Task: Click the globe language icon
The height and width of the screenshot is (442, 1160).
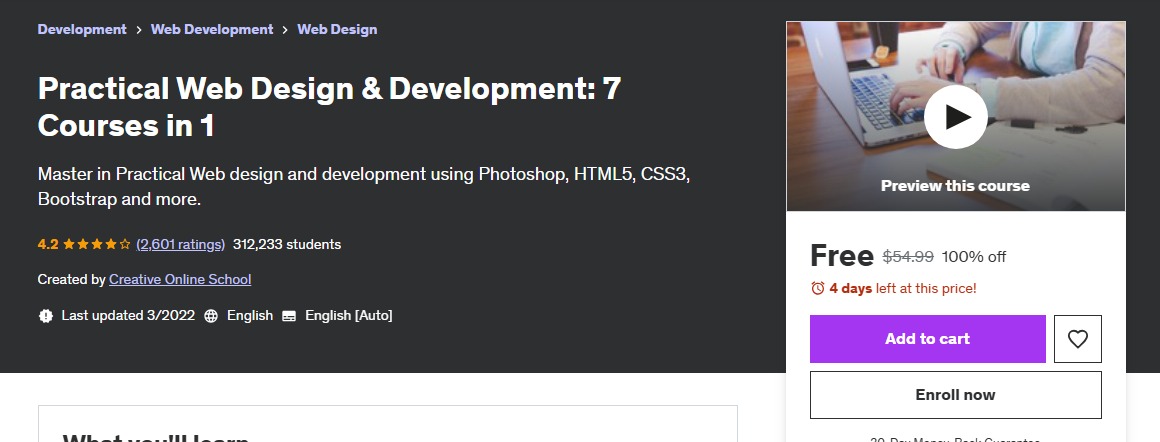Action: 211,316
